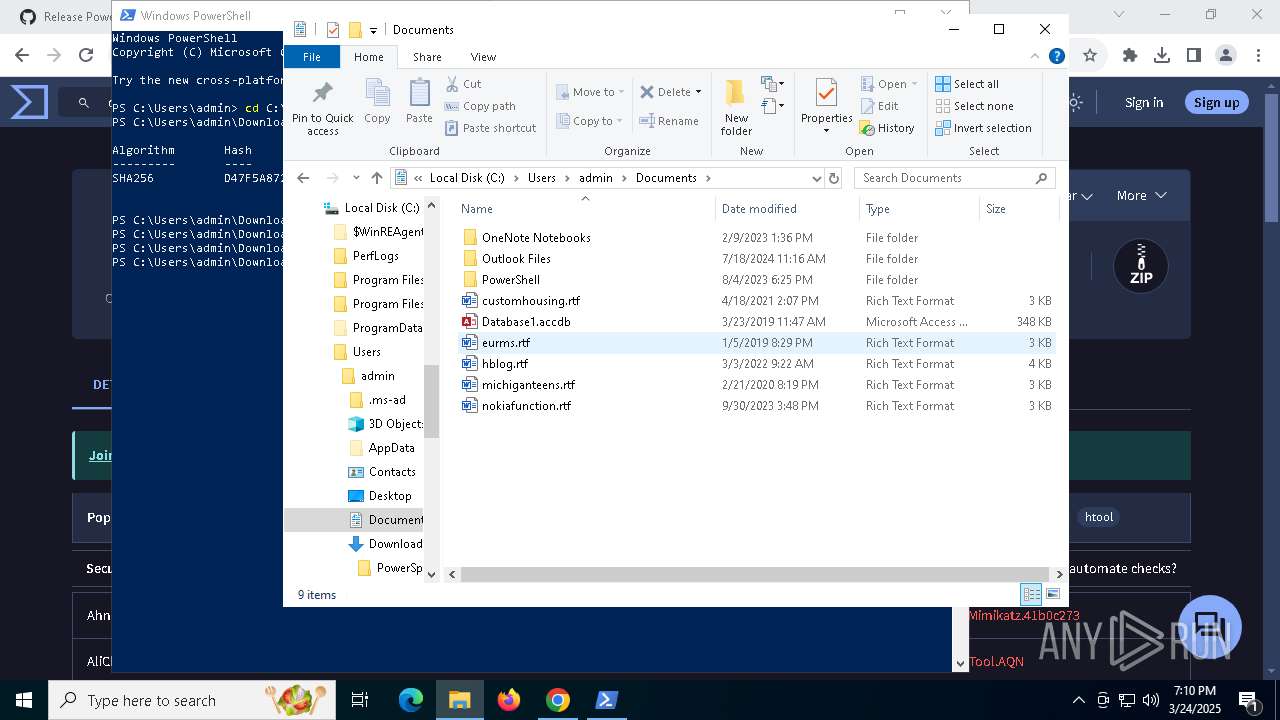This screenshot has width=1280, height=720.
Task: Click Users in address path
Action: point(542,178)
